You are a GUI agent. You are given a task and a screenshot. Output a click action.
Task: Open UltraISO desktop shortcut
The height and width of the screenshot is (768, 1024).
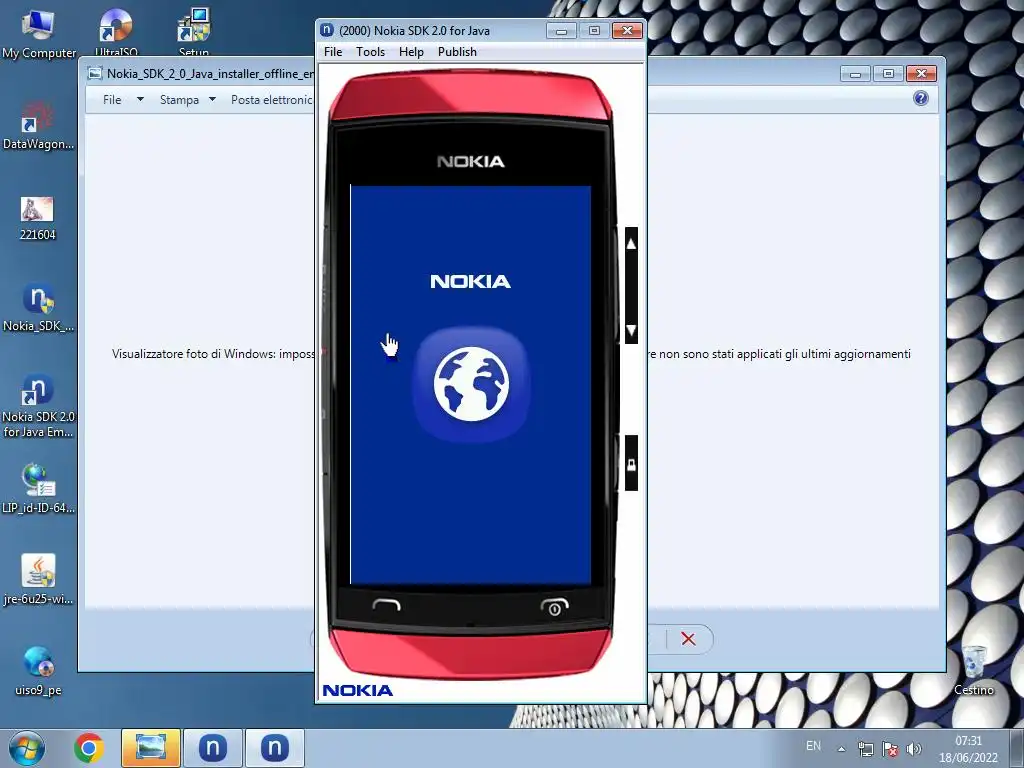pyautogui.click(x=116, y=33)
